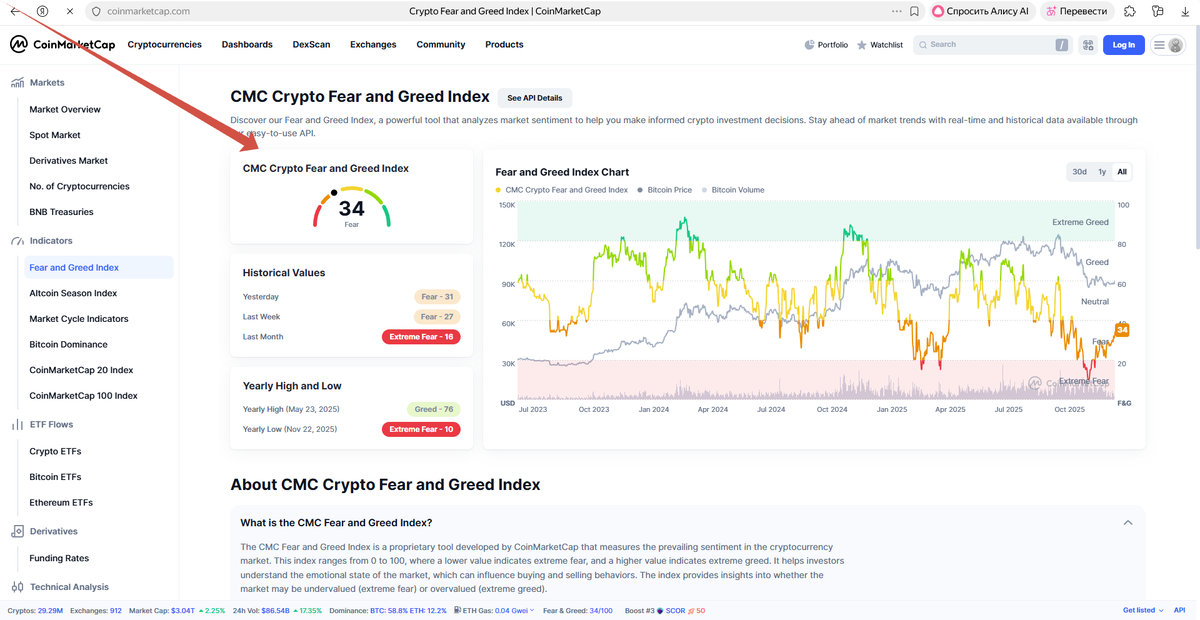The width and height of the screenshot is (1200, 620).
Task: Select the 30d chart range
Action: coord(1079,172)
